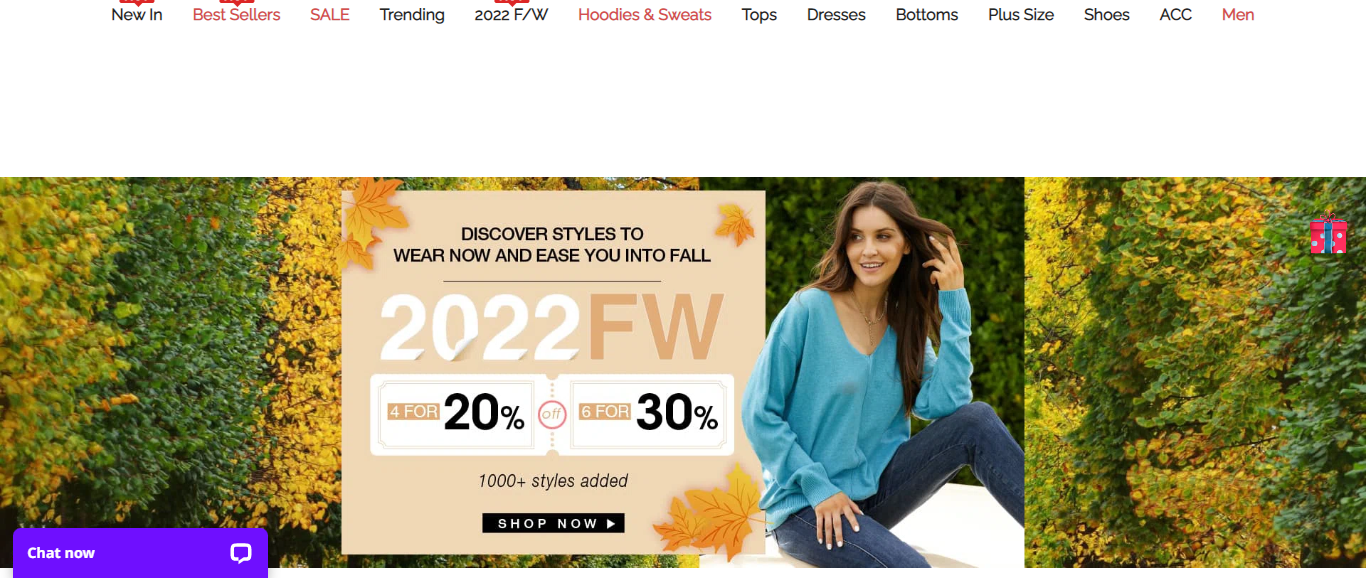1366x578 pixels.
Task: Open the New In menu
Action: point(137,15)
